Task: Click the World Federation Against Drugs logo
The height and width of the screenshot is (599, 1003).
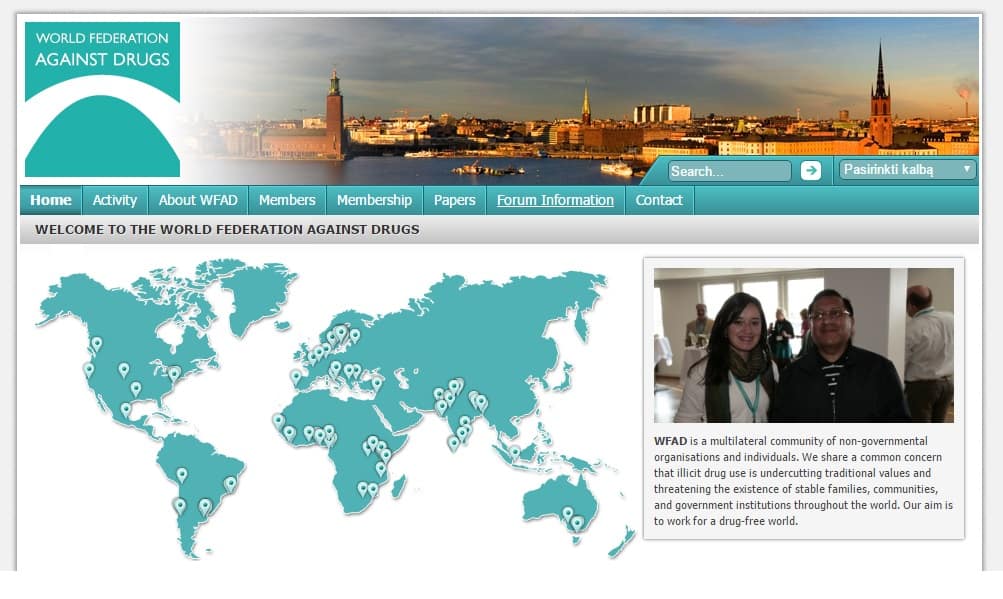Action: tap(102, 99)
